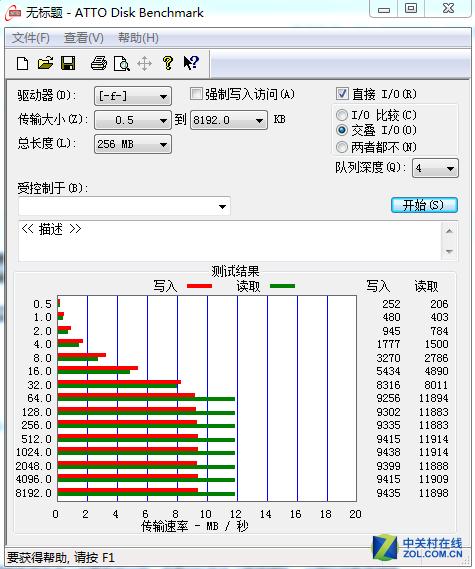The width and height of the screenshot is (475, 569).
Task: Click the New document toolbar icon
Action: (x=22, y=64)
